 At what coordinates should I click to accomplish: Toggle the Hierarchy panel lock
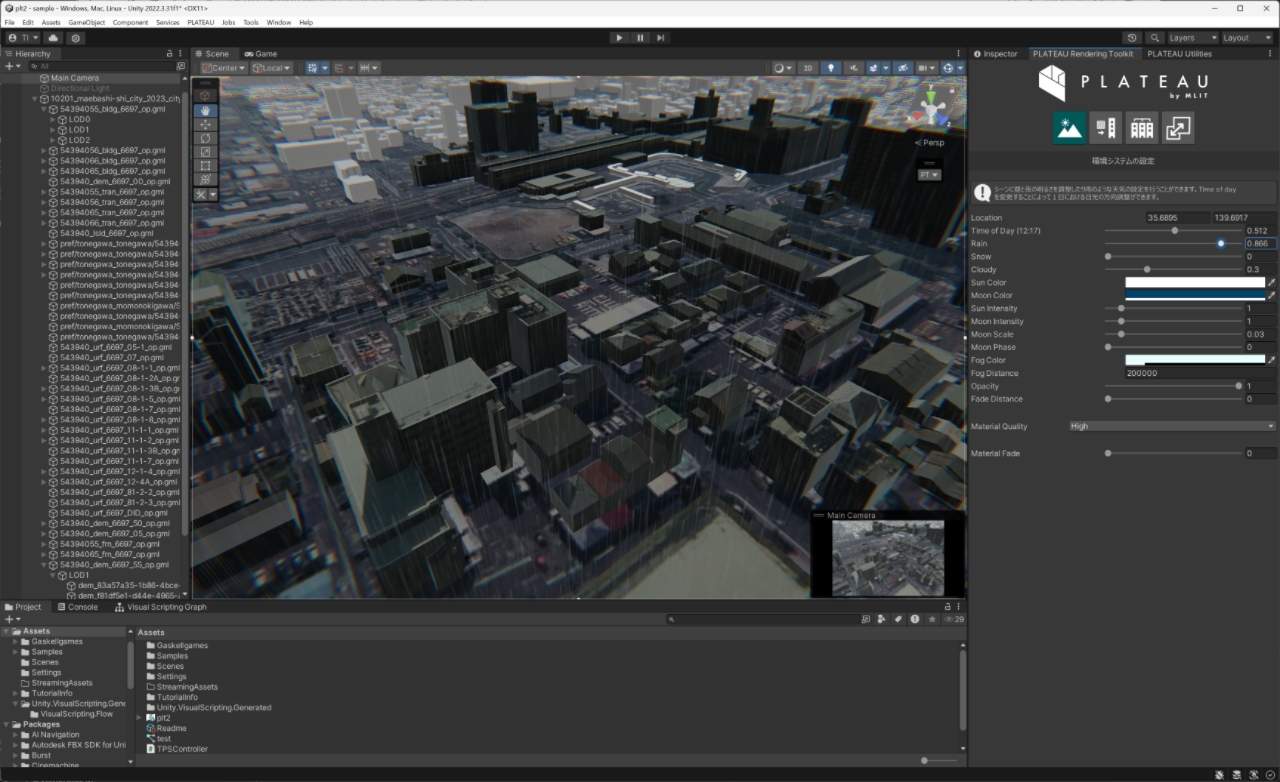click(x=169, y=54)
